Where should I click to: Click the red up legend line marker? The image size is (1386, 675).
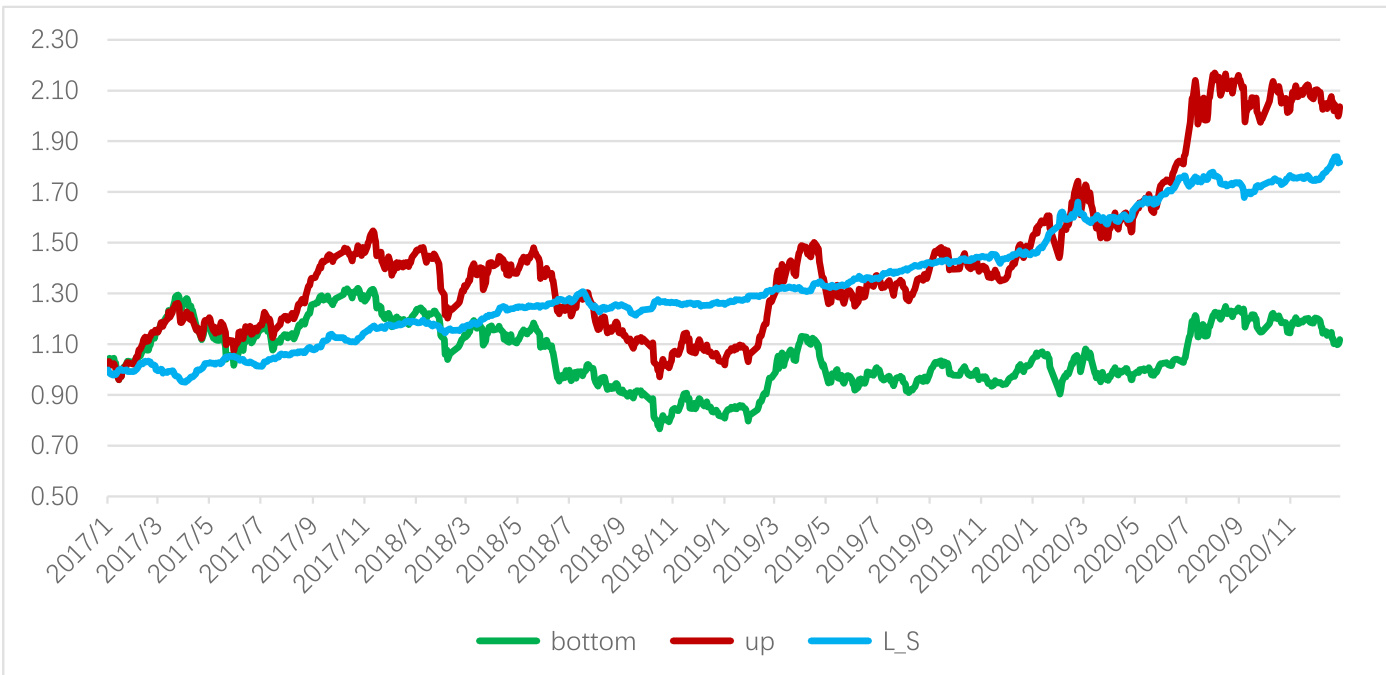click(702, 642)
